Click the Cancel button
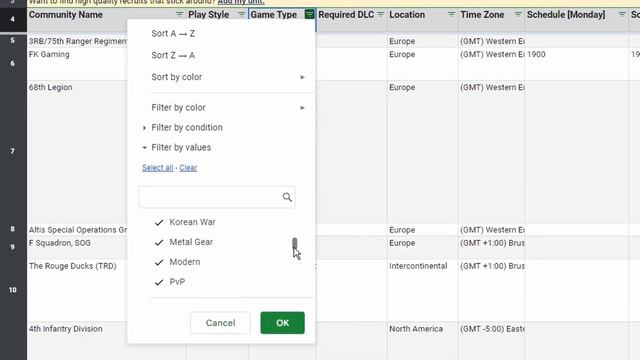Viewport: 640px width, 360px height. click(220, 323)
